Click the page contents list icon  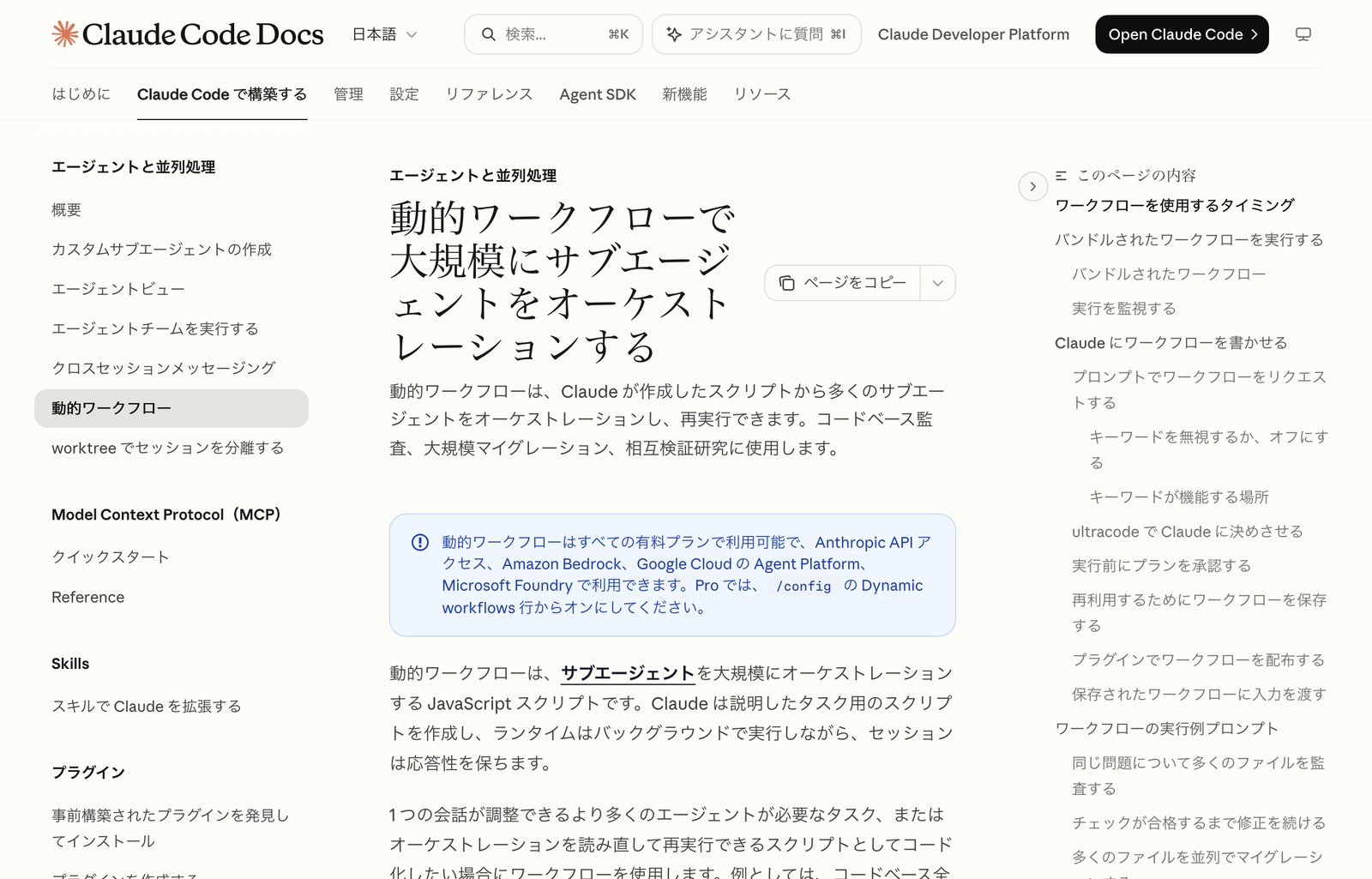1061,175
